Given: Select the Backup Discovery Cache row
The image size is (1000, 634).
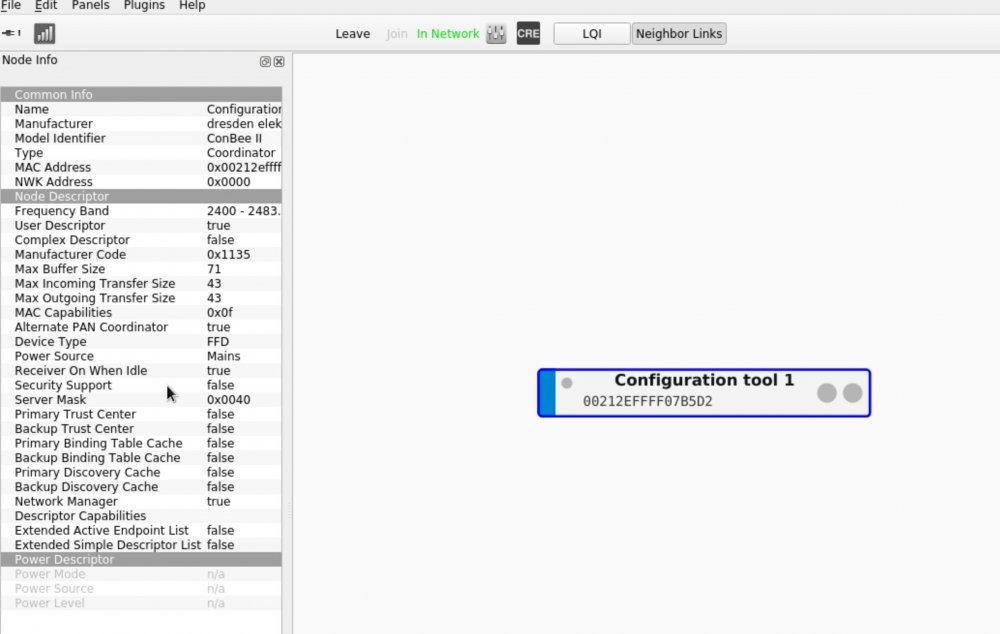Looking at the screenshot, I should [141, 487].
